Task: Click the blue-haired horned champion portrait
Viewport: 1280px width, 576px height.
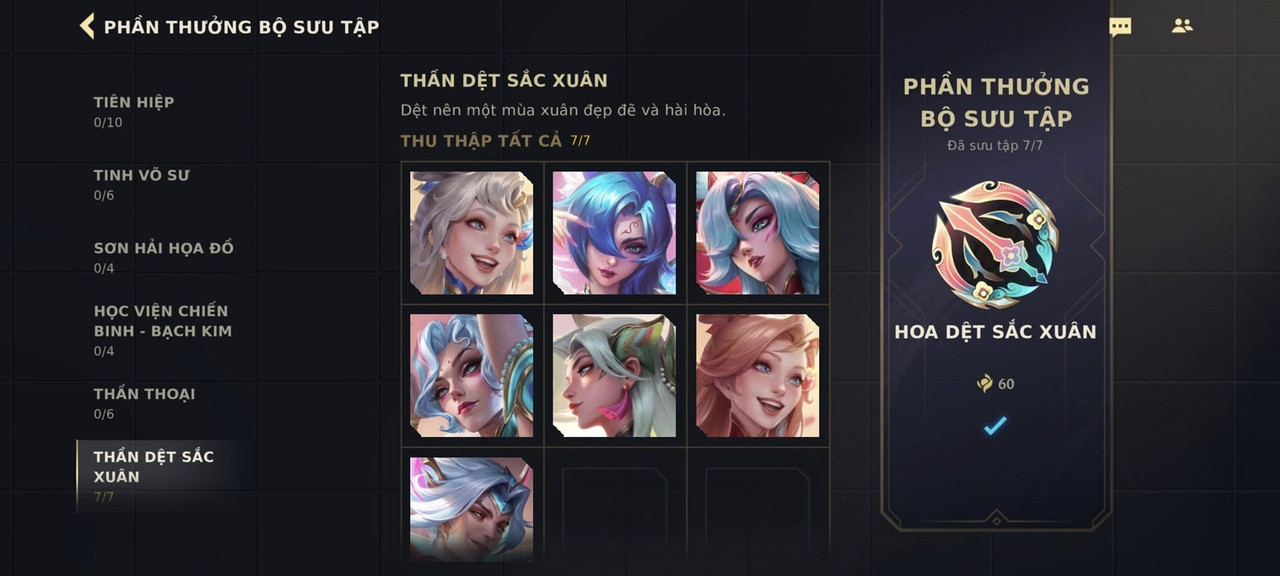Action: [615, 233]
